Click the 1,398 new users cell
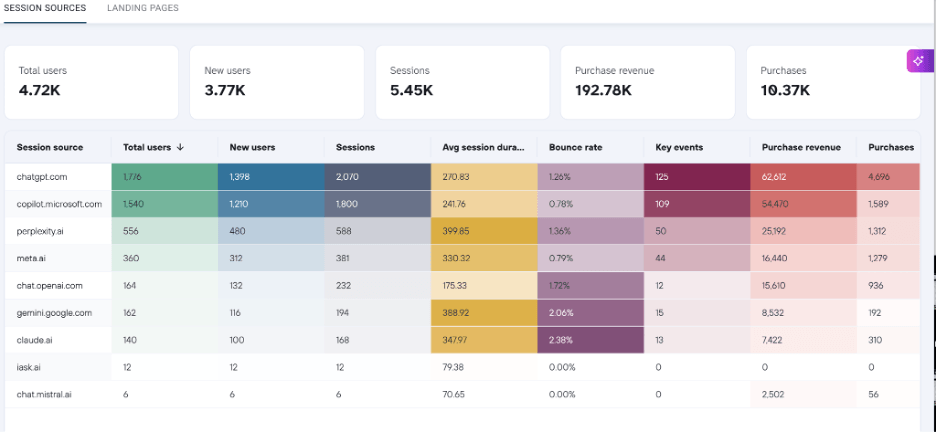Image resolution: width=936 pixels, height=432 pixels. tap(271, 177)
